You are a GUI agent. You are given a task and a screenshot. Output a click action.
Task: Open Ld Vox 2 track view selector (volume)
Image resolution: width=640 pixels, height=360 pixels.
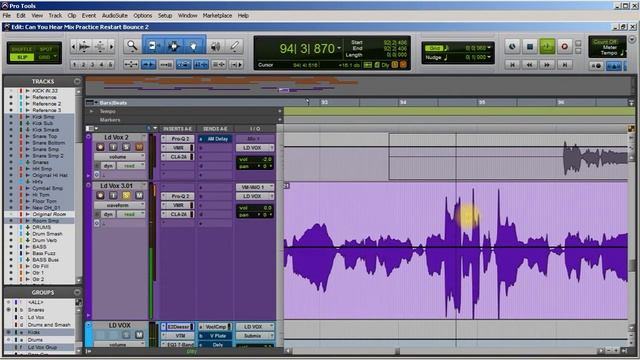click(119, 157)
